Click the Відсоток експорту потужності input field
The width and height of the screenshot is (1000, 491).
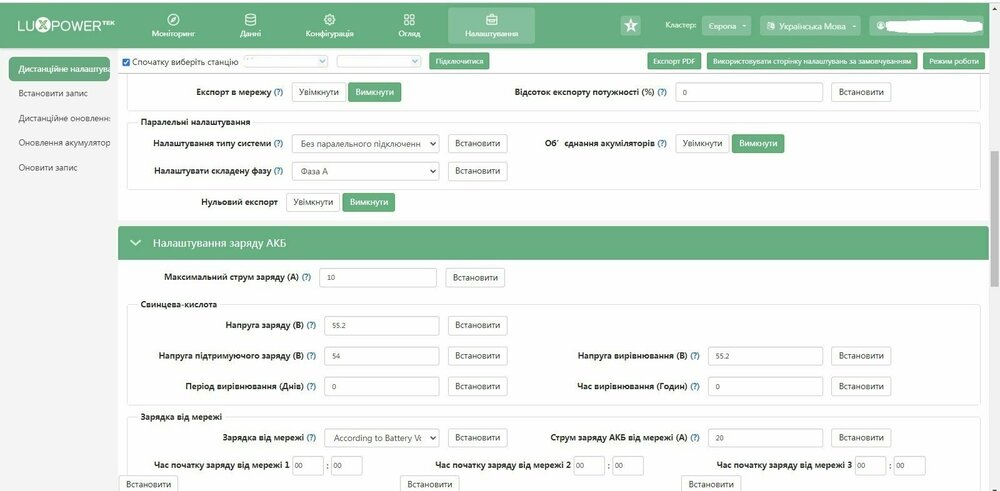point(749,92)
